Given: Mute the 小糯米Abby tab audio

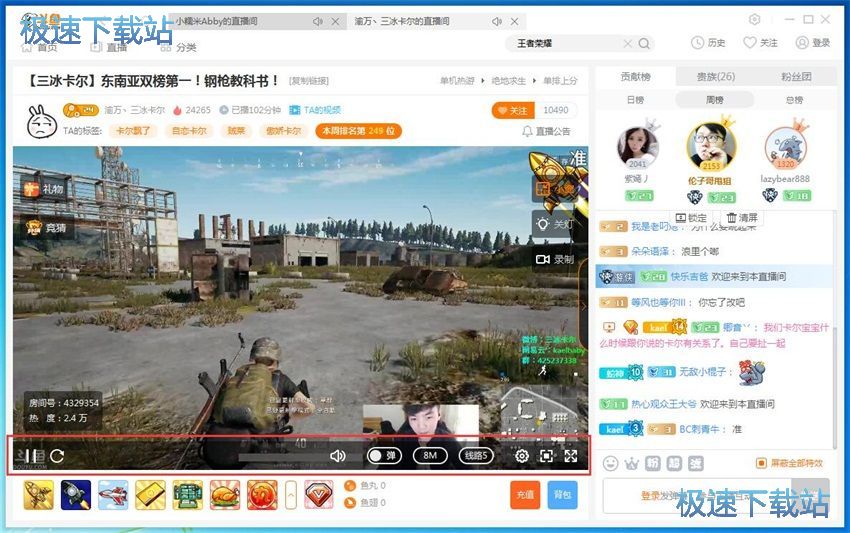Looking at the screenshot, I should pyautogui.click(x=318, y=22).
